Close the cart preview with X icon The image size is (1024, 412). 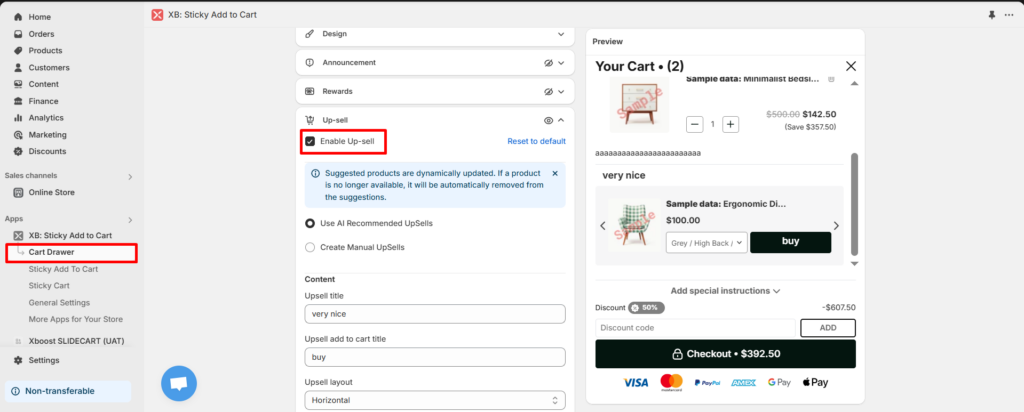point(851,66)
